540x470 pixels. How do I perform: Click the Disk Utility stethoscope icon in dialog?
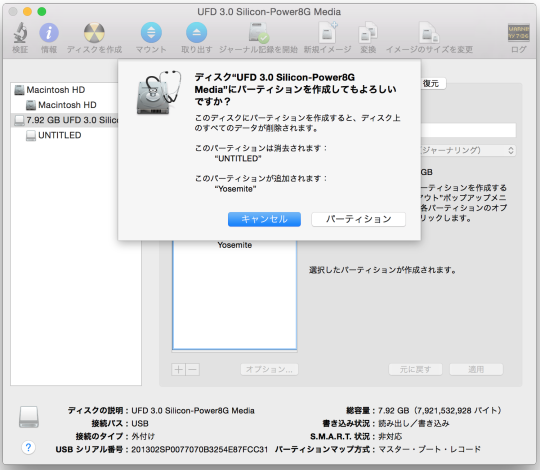pyautogui.click(x=158, y=92)
